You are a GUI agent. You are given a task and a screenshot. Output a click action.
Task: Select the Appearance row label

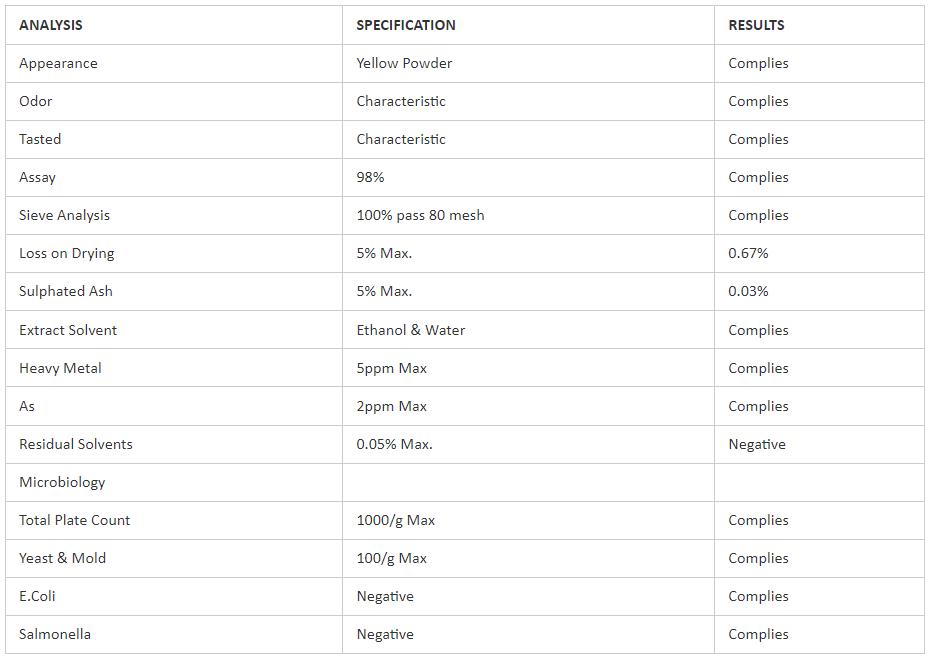[x=58, y=63]
